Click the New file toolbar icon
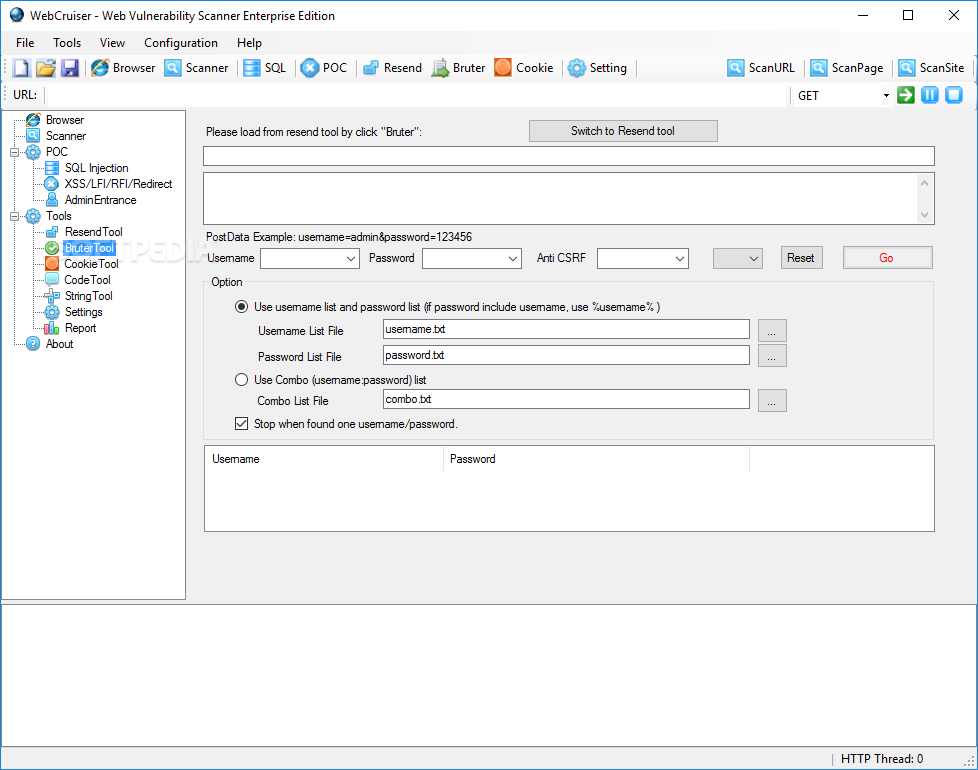The width and height of the screenshot is (978, 770). tap(21, 68)
